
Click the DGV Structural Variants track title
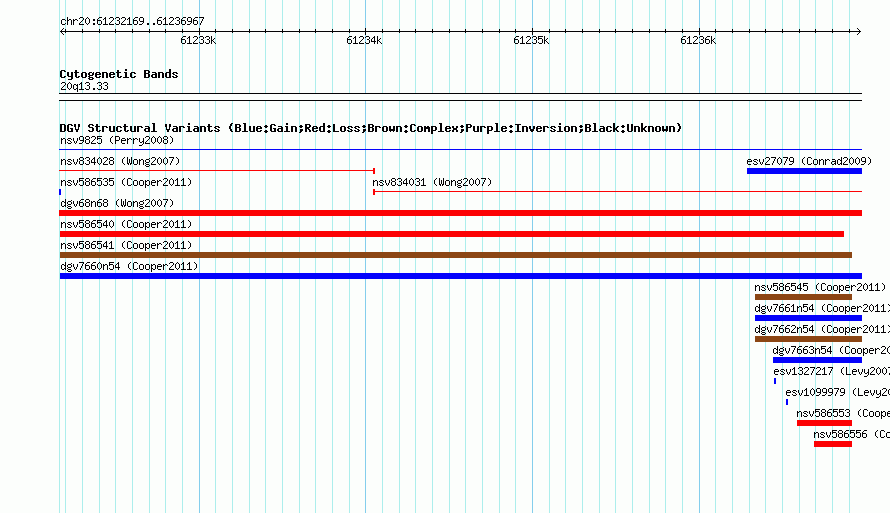pyautogui.click(x=370, y=128)
